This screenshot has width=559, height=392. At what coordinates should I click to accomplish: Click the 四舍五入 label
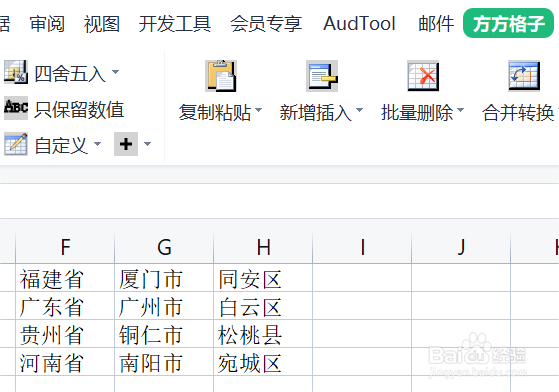pos(70,74)
